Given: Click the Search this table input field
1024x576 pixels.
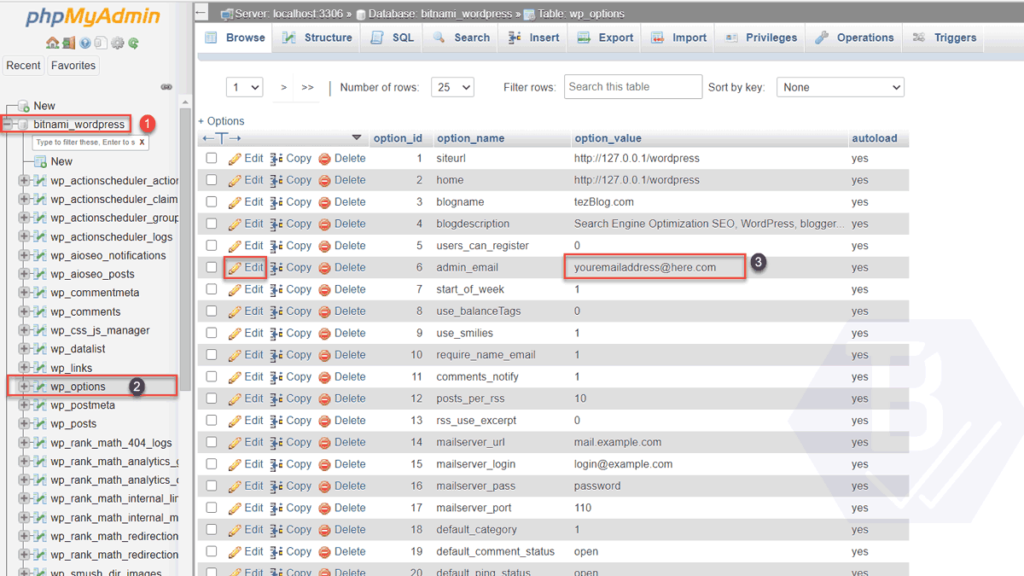Looking at the screenshot, I should pyautogui.click(x=632, y=87).
